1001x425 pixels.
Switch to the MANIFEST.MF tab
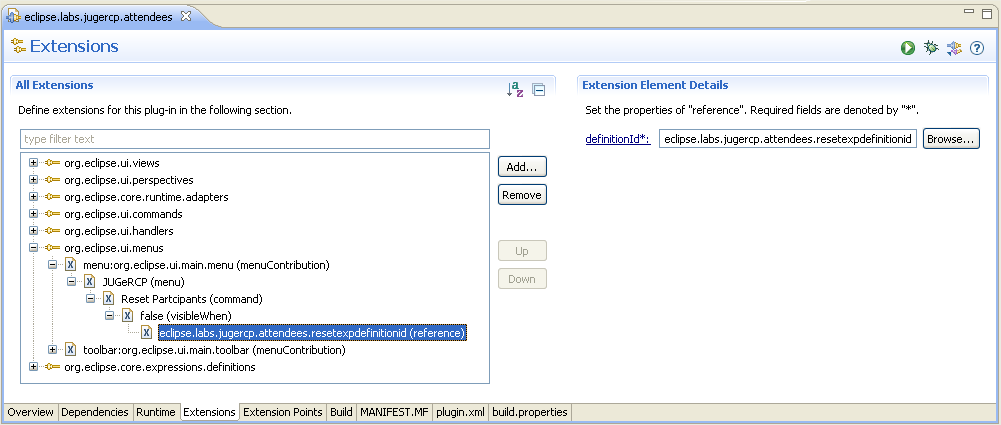pos(393,412)
